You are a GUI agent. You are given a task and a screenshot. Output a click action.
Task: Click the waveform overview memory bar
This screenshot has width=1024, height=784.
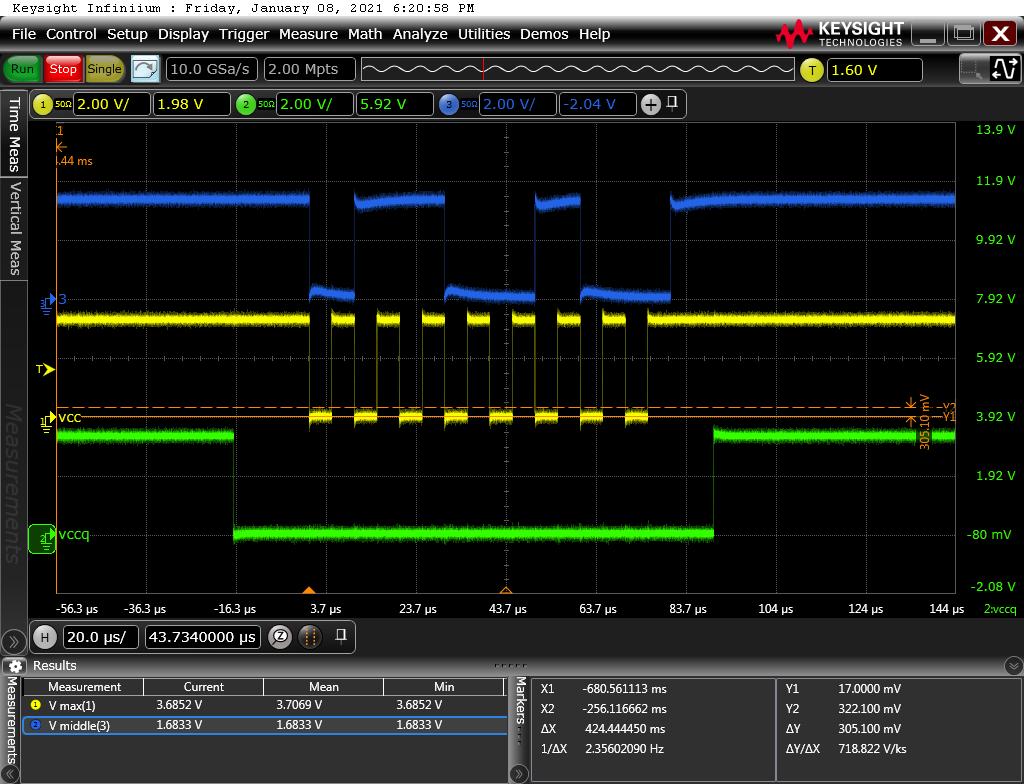[577, 69]
